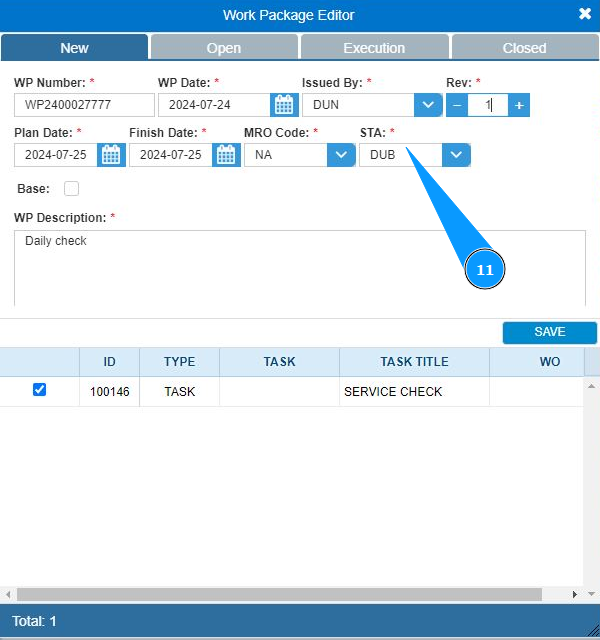Open the WP Date calendar picker
Screen dimensions: 600x640
[x=284, y=105]
